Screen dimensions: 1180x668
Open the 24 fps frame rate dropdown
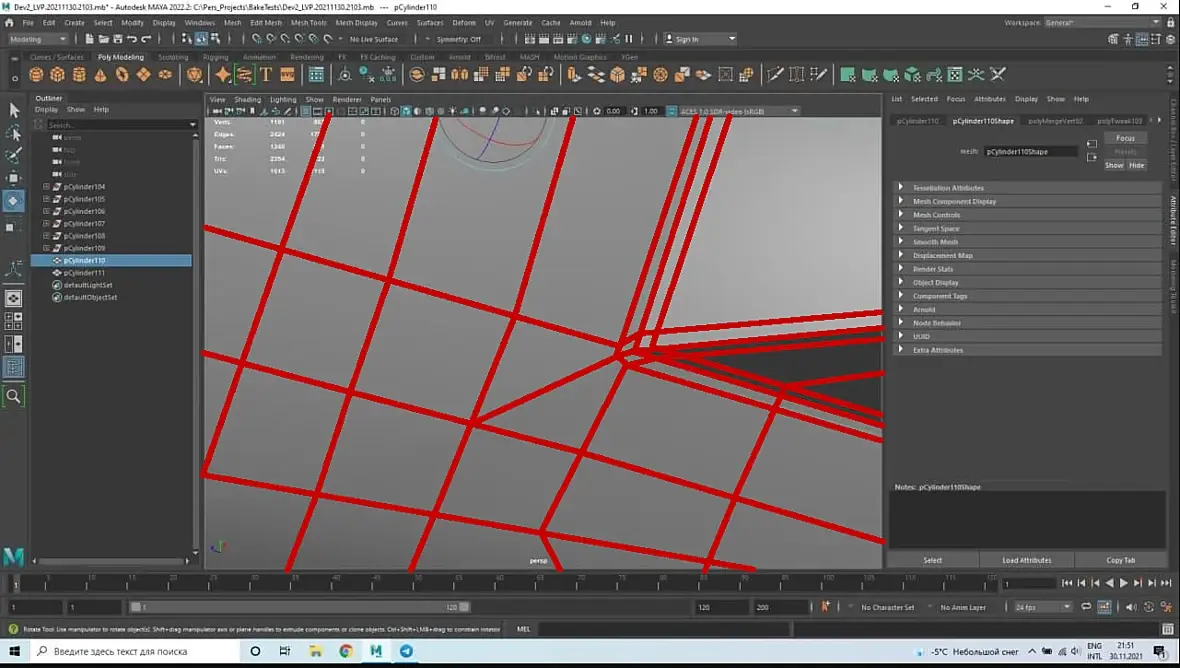point(1042,607)
